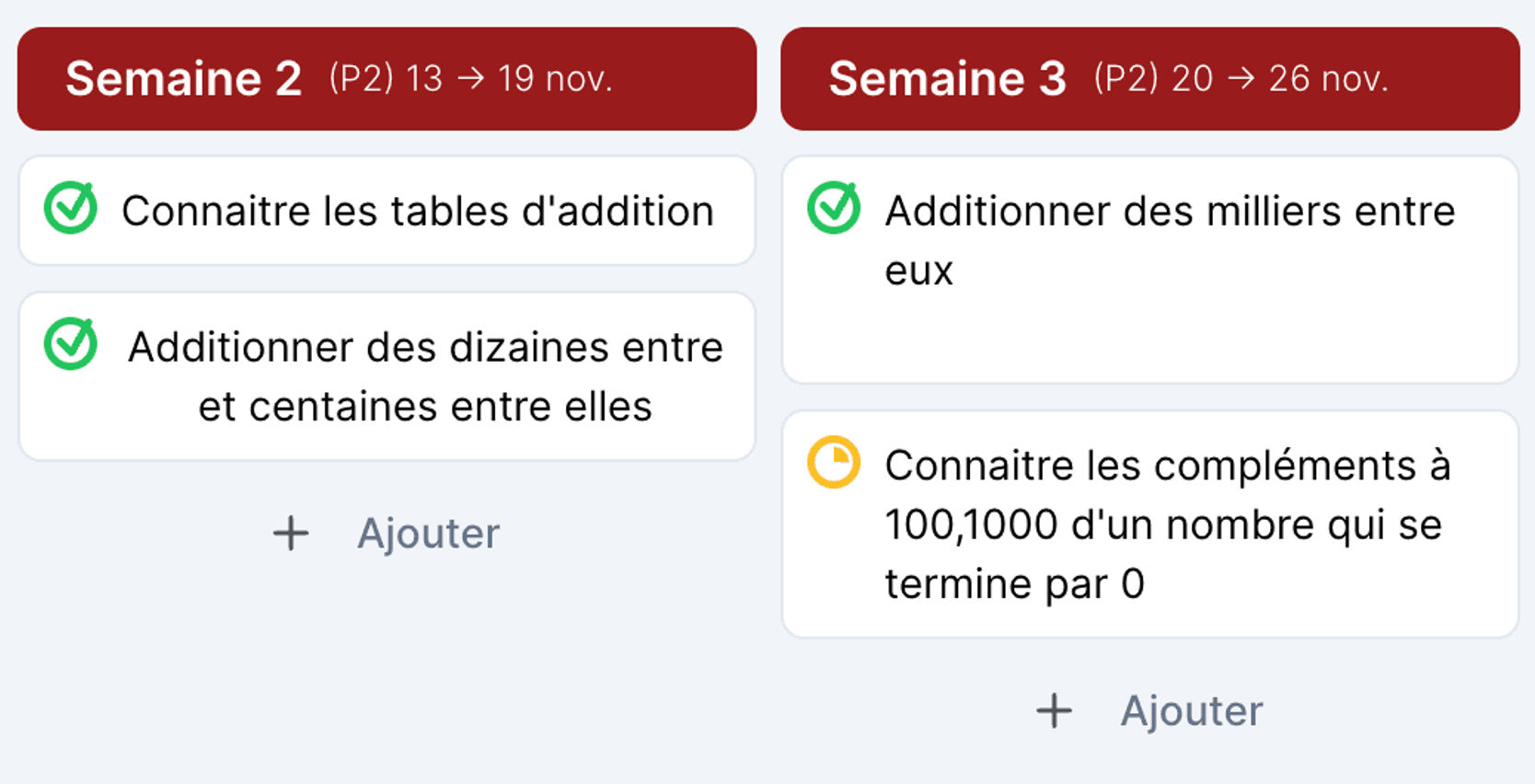Select the Semaine 3 header title
The width and height of the screenshot is (1535, 784).
948,78
